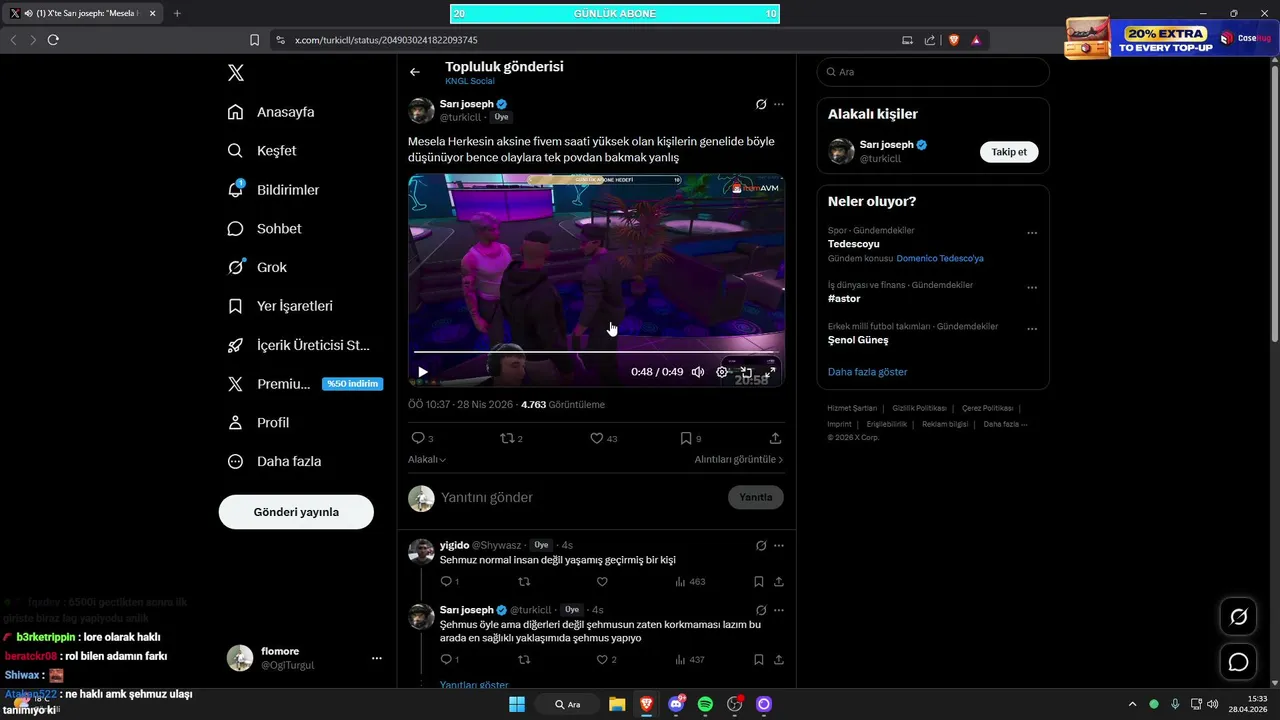This screenshot has height=720, width=1280.
Task: Open Spotify from the taskbar
Action: click(x=705, y=704)
